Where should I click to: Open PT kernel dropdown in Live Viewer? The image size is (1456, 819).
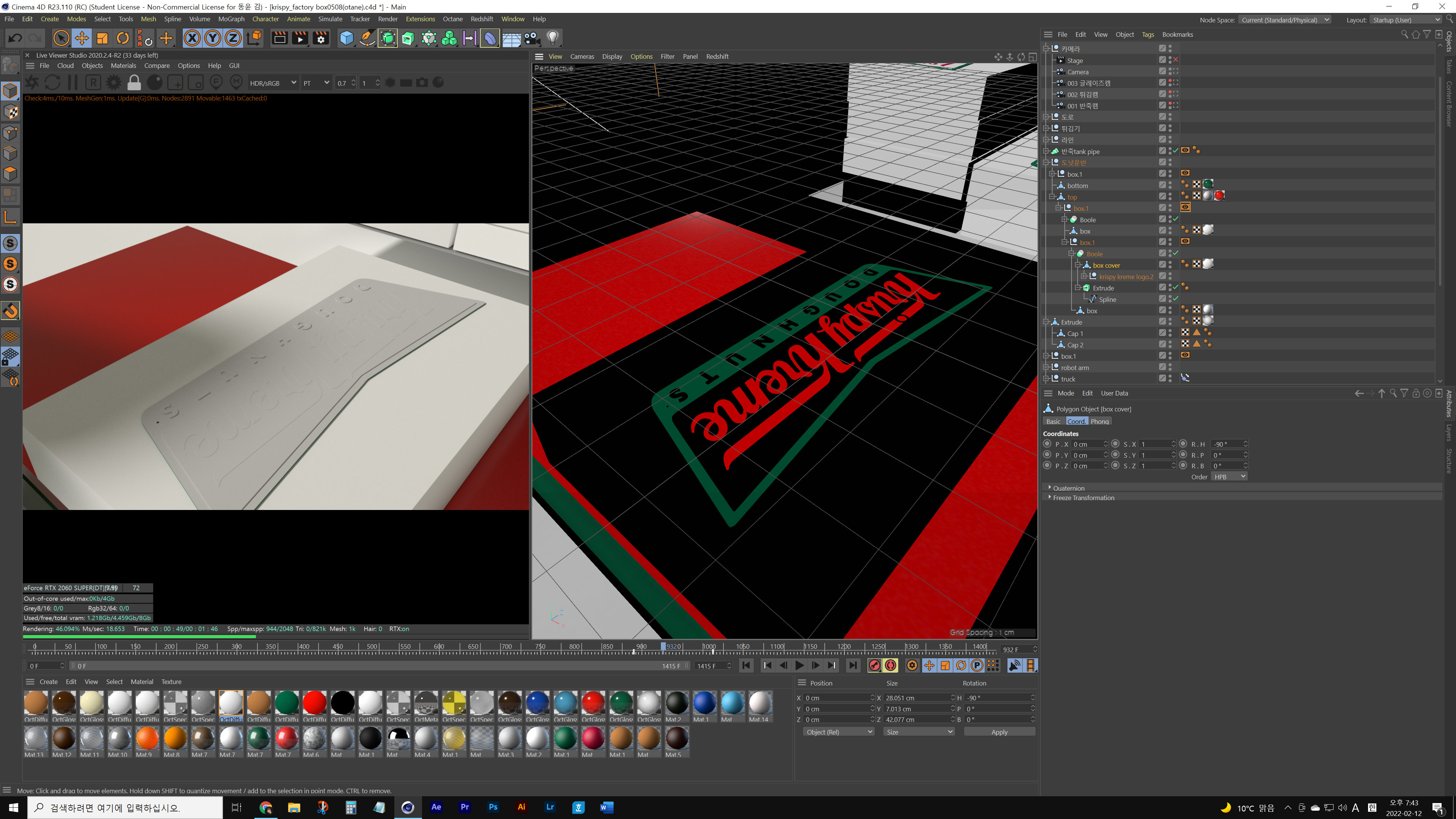(x=315, y=83)
